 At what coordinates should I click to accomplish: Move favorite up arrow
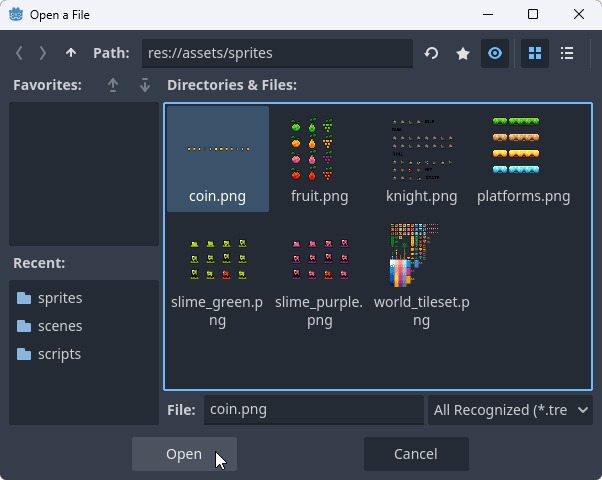[112, 85]
